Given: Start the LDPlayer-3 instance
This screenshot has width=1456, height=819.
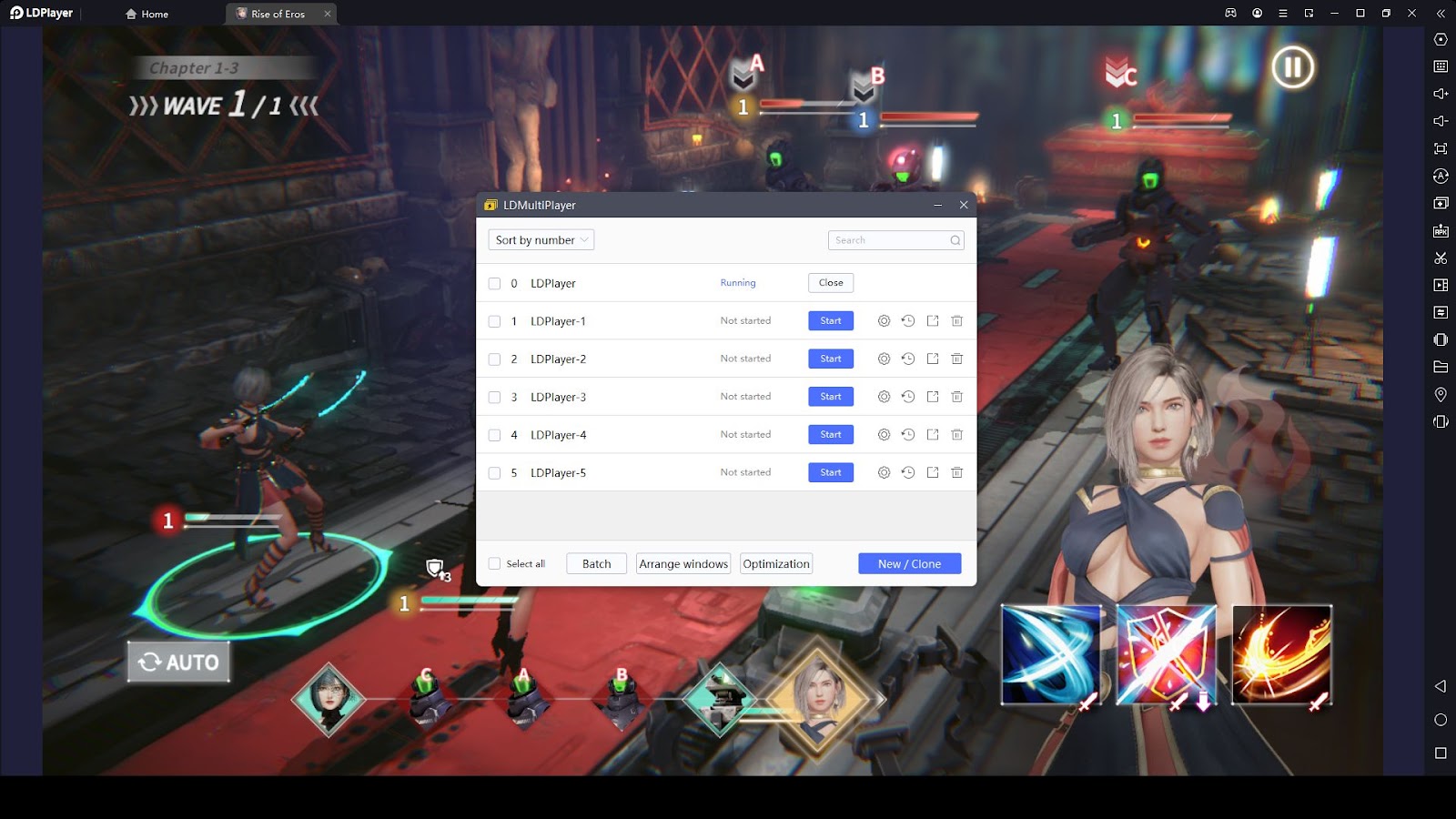Looking at the screenshot, I should pyautogui.click(x=831, y=397).
